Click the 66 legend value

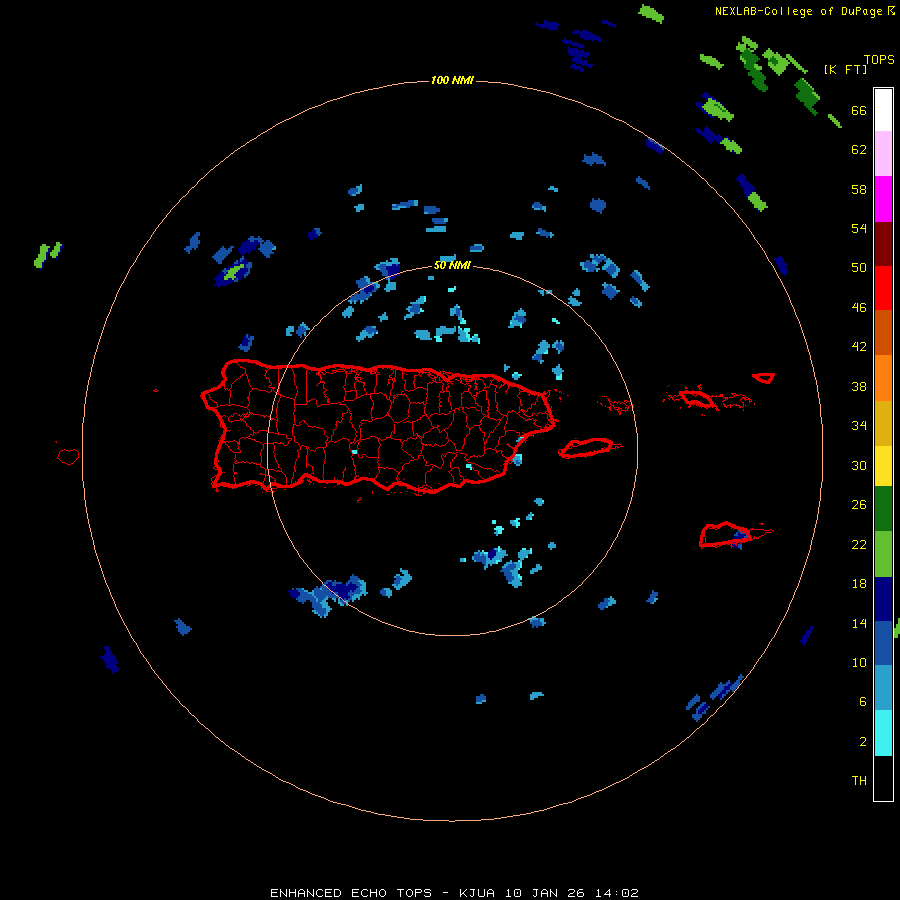[859, 111]
